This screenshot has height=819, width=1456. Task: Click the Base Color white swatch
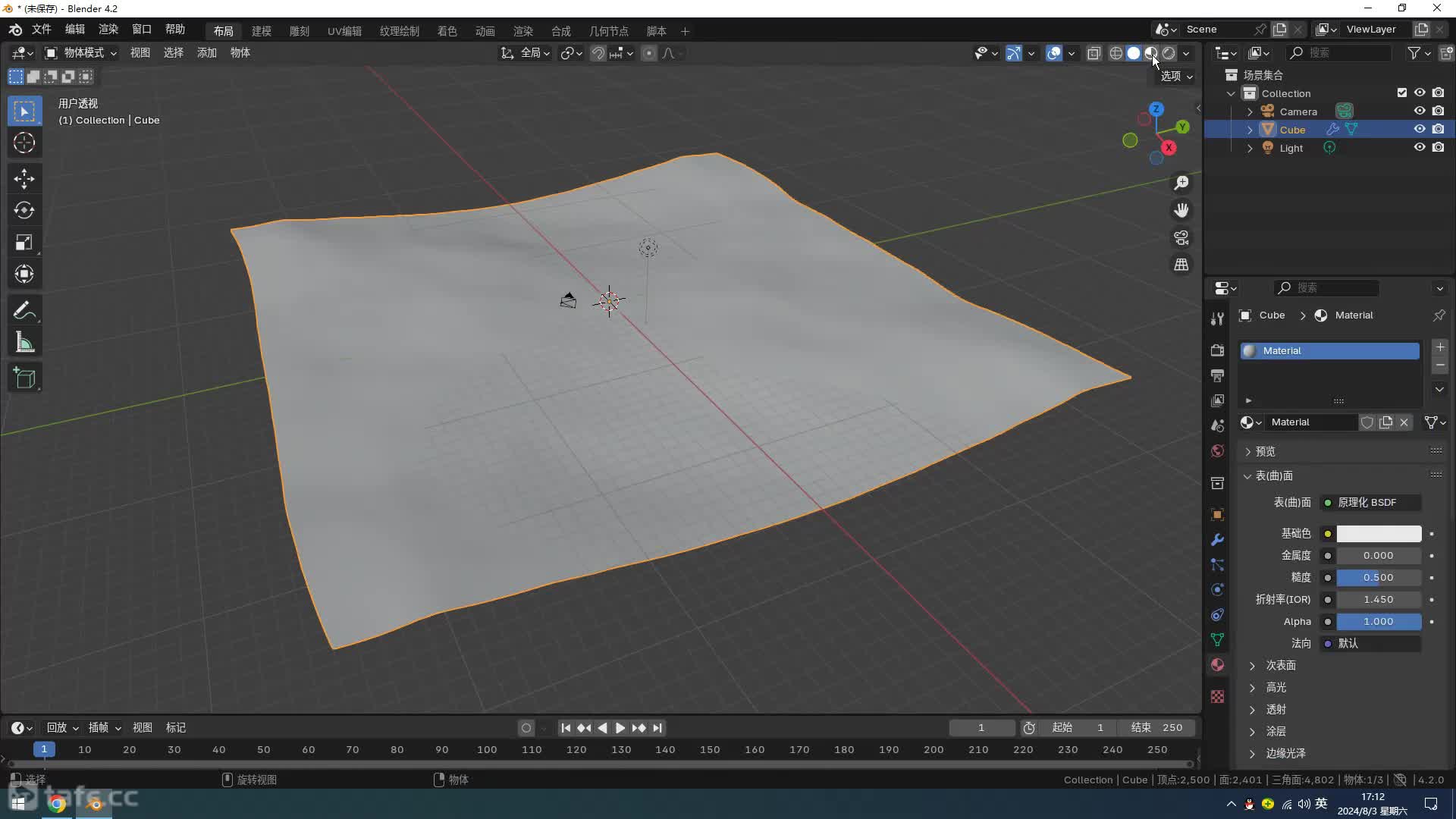pos(1379,534)
